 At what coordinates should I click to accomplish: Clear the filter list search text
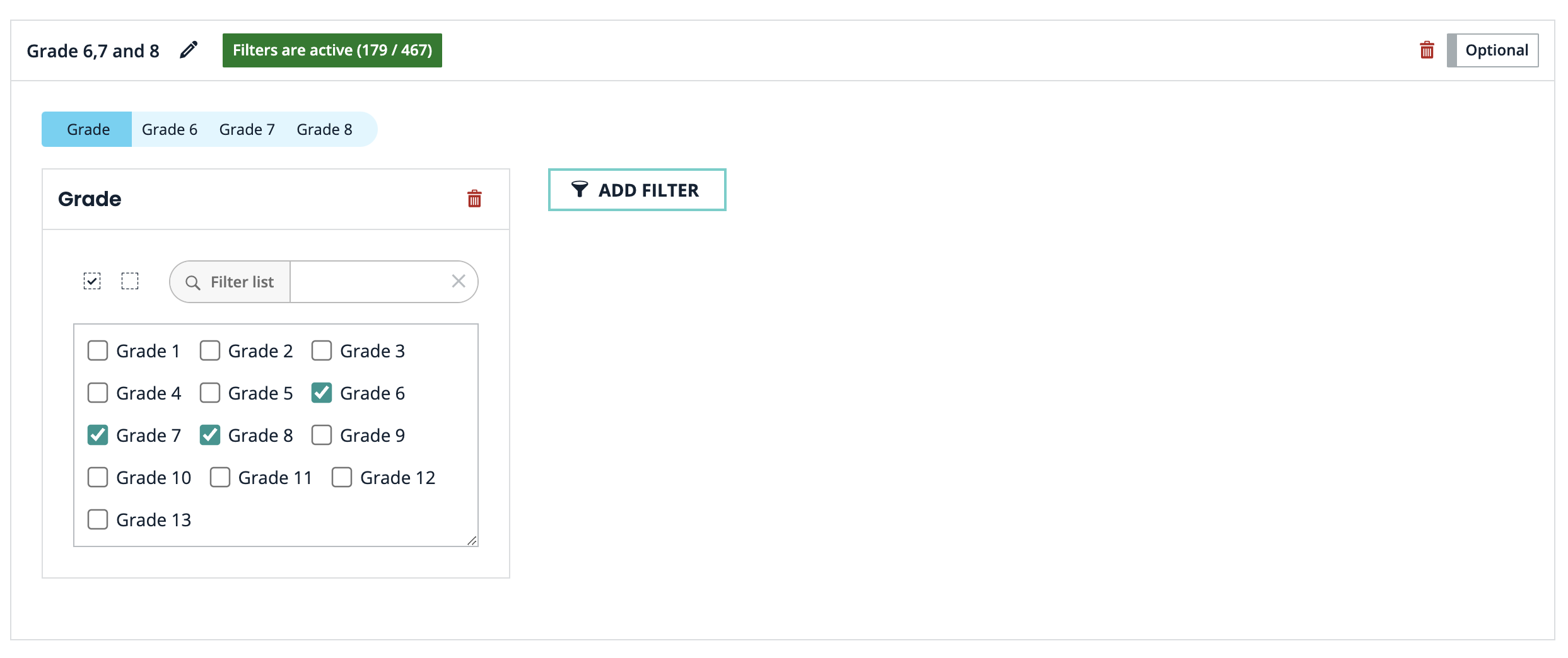(x=459, y=281)
